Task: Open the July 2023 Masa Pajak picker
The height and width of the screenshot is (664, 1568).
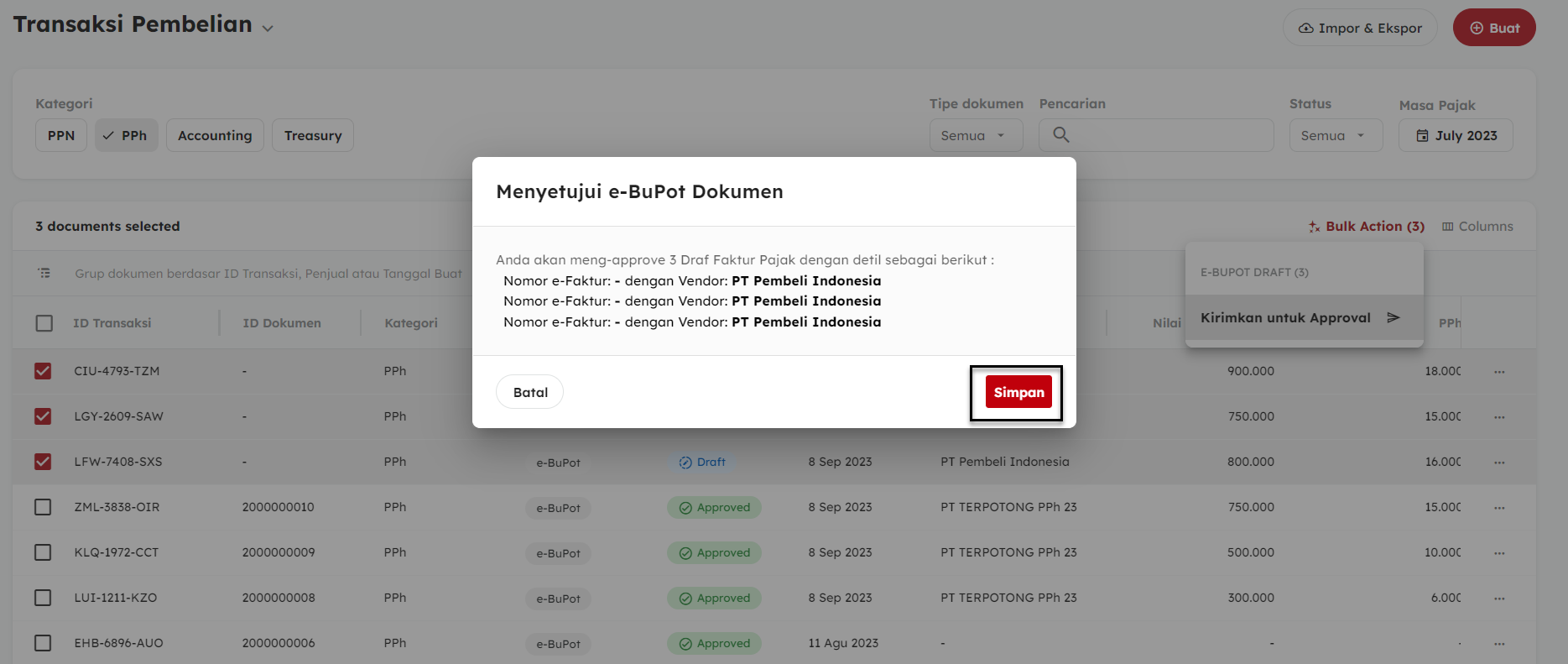Action: tap(1455, 135)
